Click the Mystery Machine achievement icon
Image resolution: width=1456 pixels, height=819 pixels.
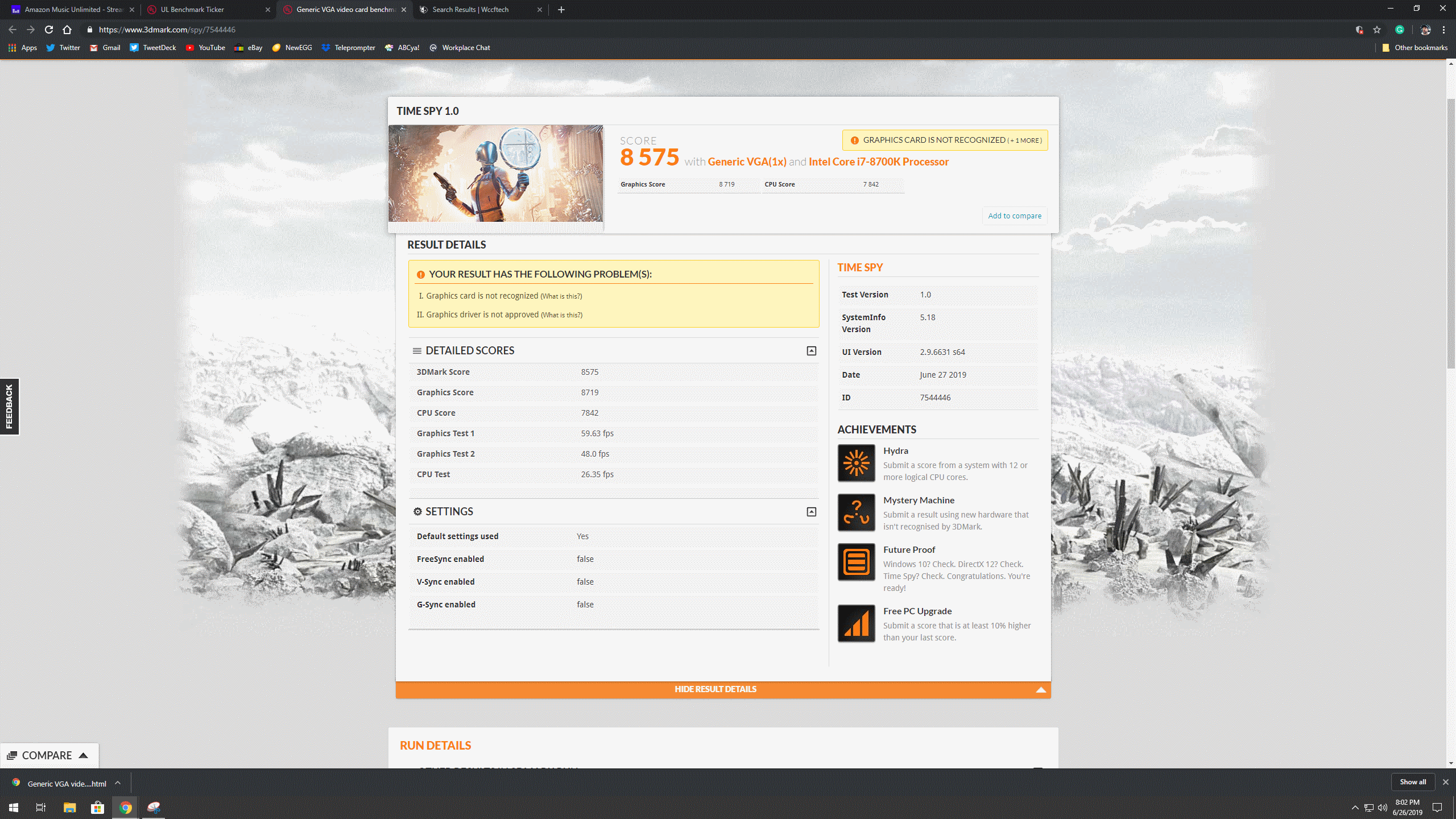coord(856,512)
